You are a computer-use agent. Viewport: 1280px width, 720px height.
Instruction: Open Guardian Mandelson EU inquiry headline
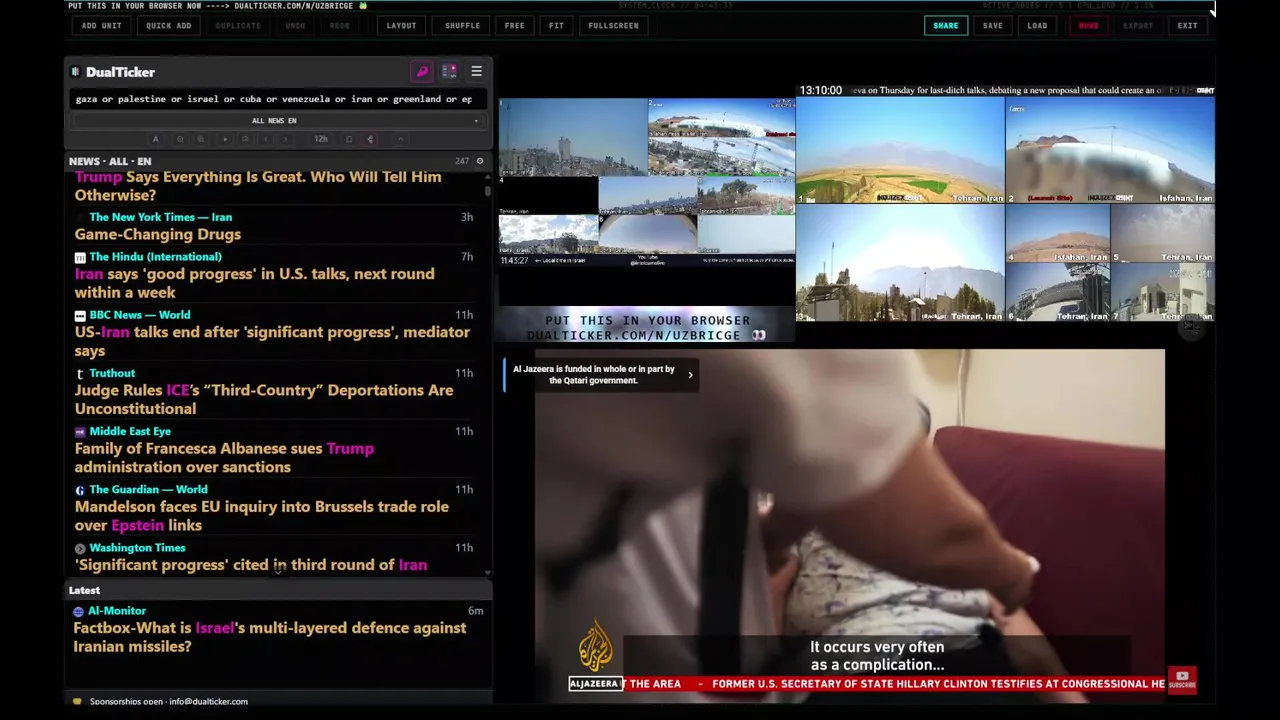pos(261,515)
